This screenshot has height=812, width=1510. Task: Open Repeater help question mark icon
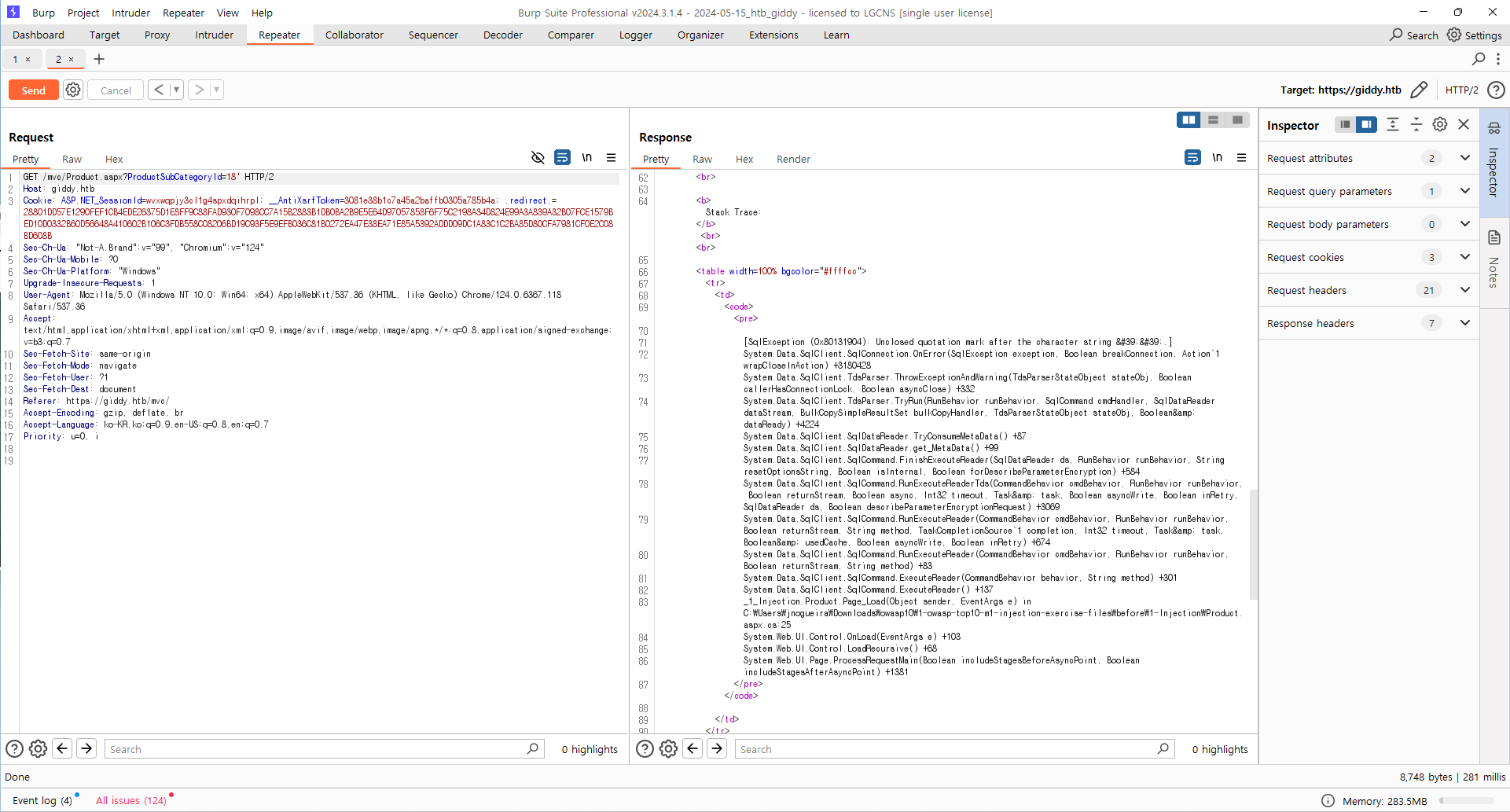[x=1497, y=90]
